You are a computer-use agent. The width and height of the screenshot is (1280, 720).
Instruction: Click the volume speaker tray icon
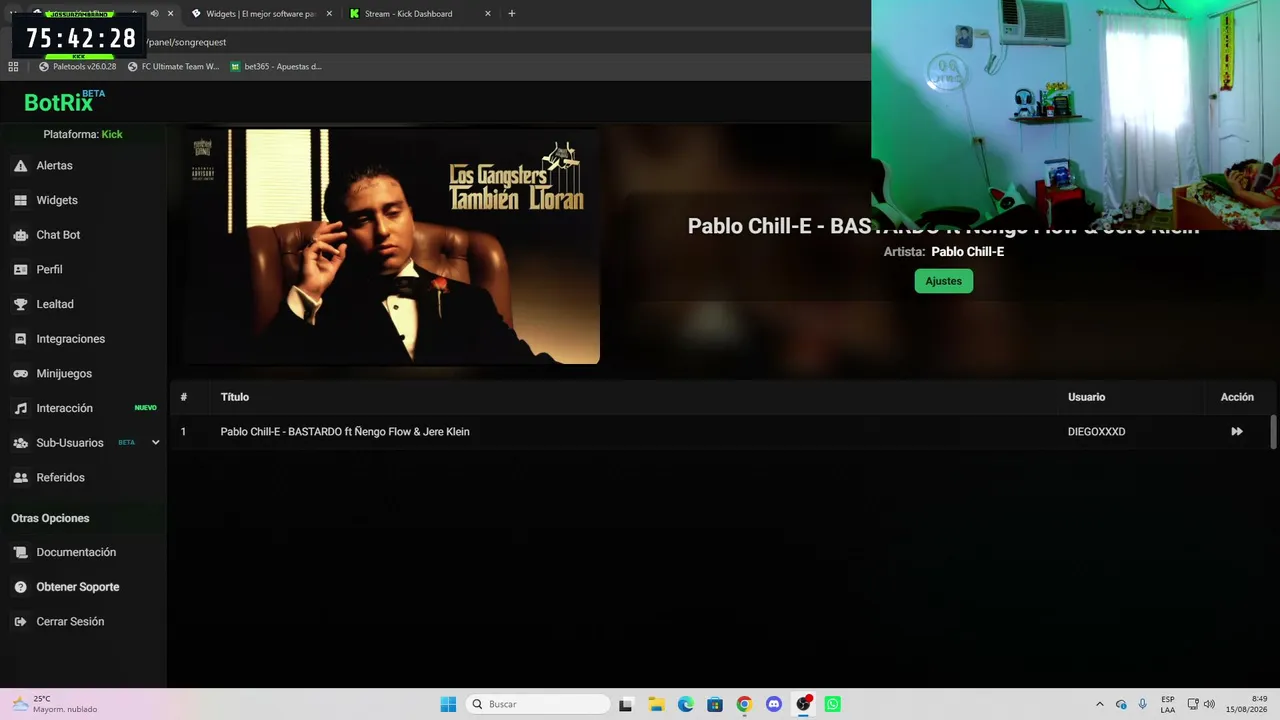pos(1209,704)
